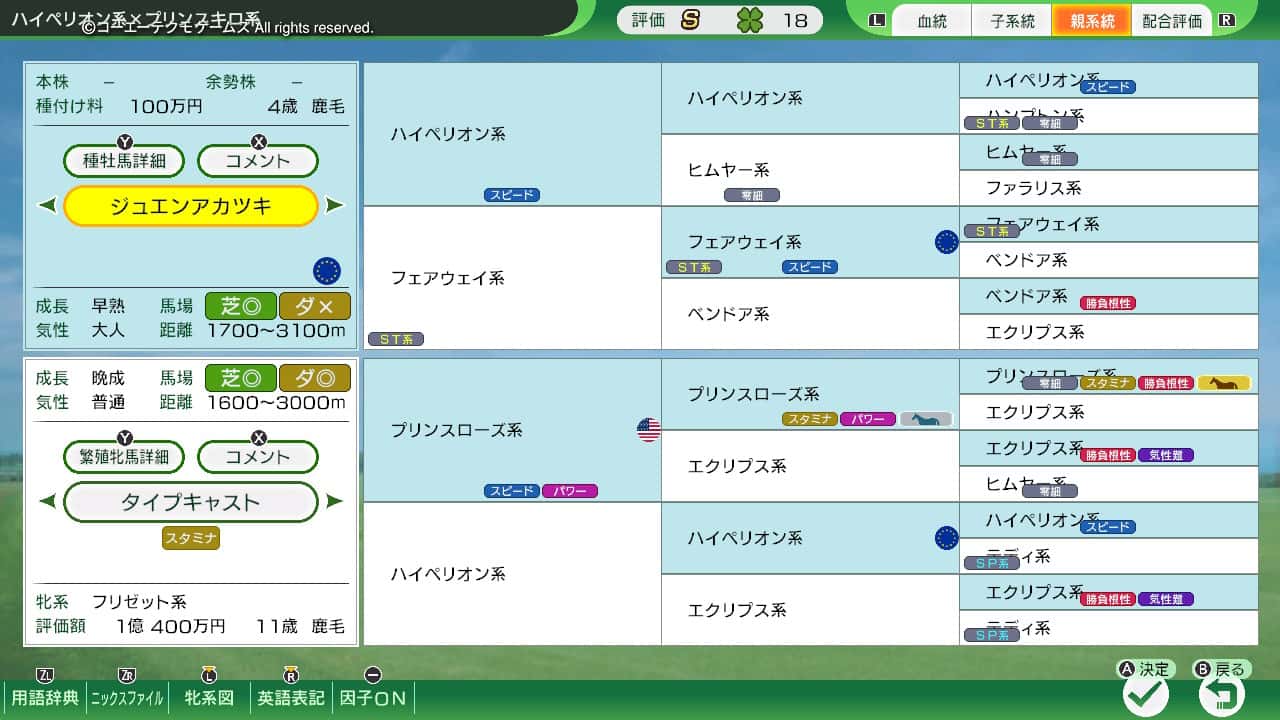Click the US flag in プリンスローズ系 cell

(x=649, y=430)
